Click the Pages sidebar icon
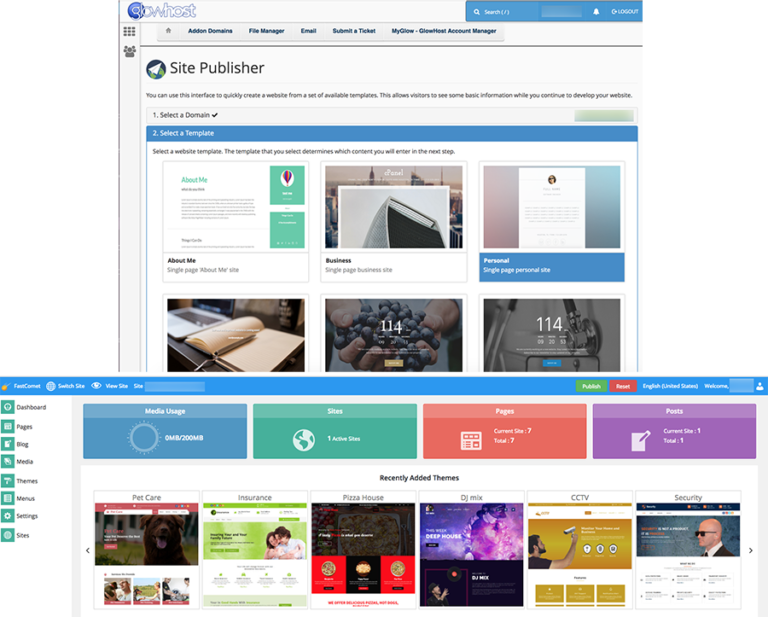The width and height of the screenshot is (768, 617). (8, 427)
